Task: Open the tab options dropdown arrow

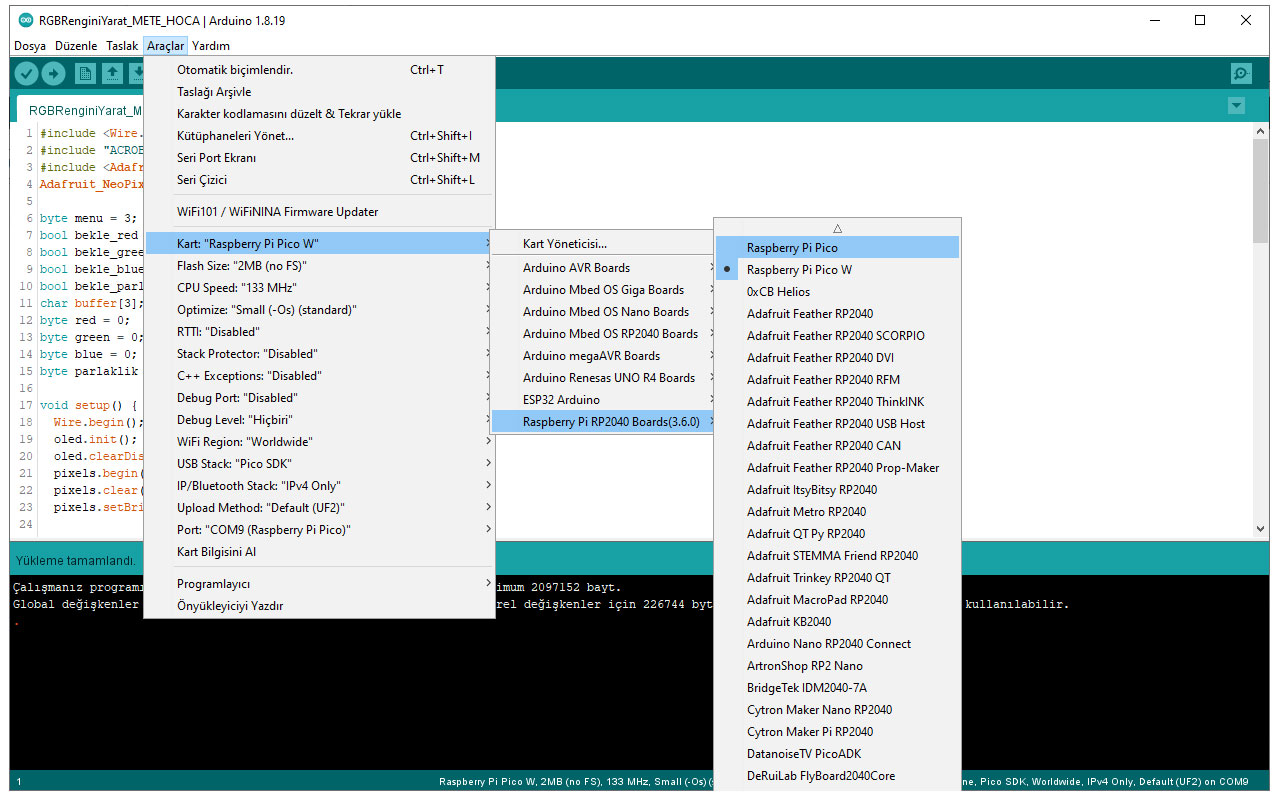Action: (1237, 106)
